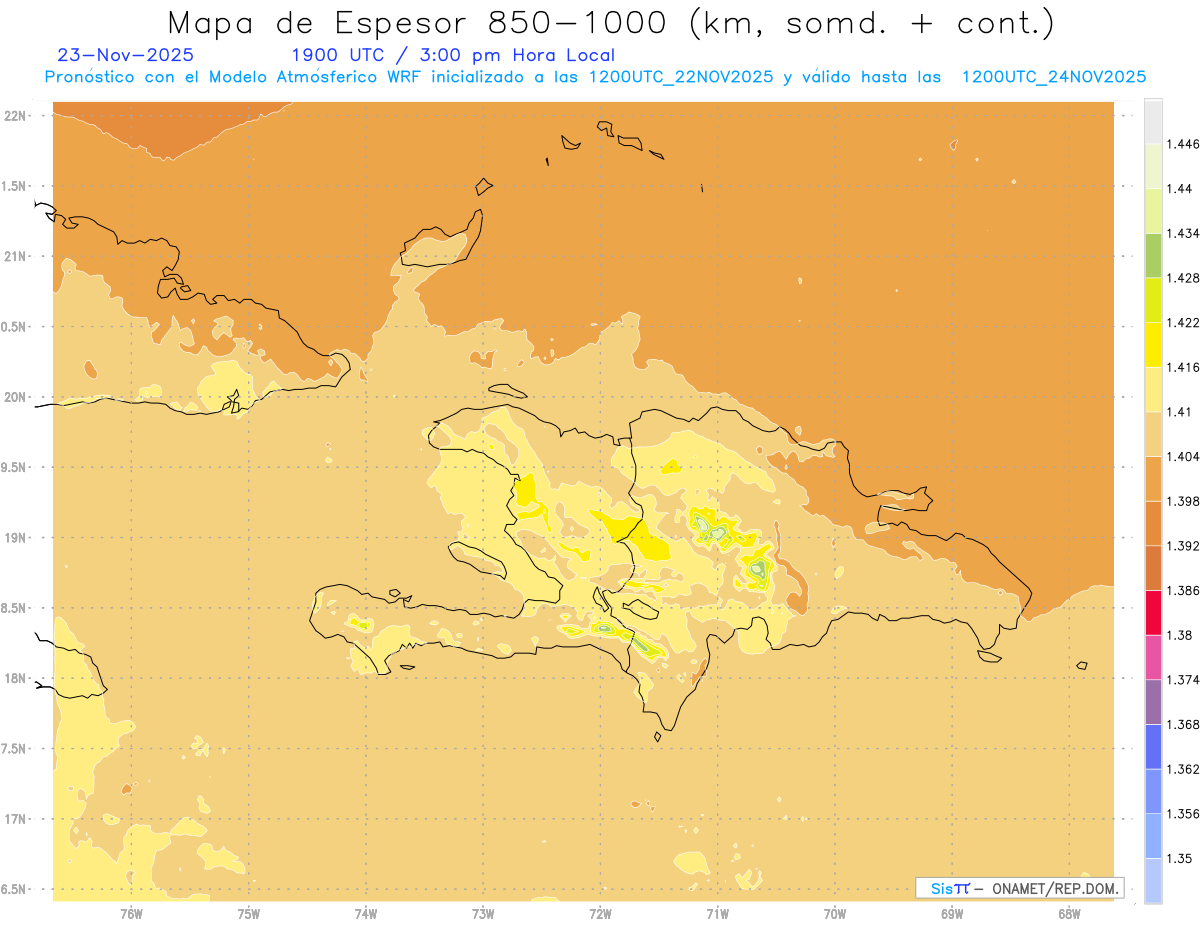Viewport: 1200px width, 927px height.
Task: Click the red color bar segment between 1.38 and 1.386
Action: [x=1153, y=612]
